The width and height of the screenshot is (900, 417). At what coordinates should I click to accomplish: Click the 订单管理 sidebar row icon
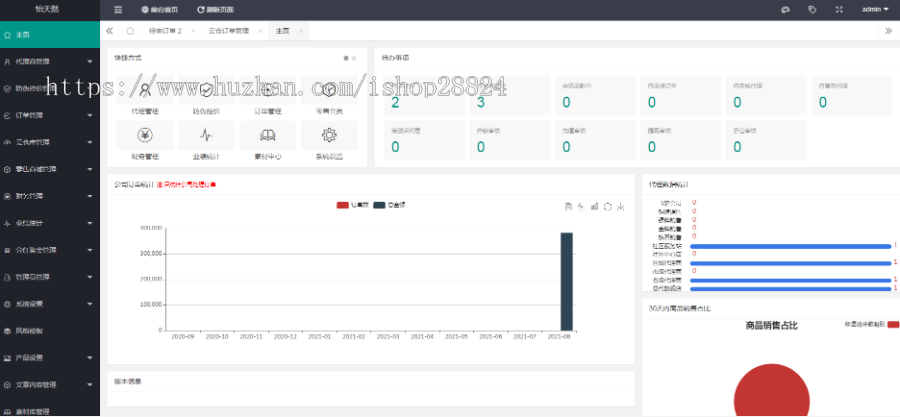[x=7, y=115]
